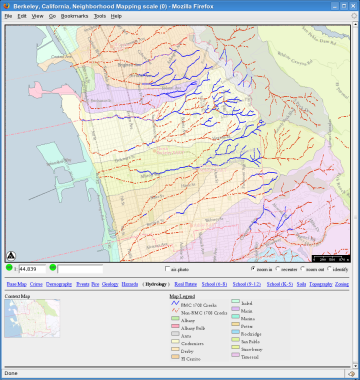Select the zoom out radio button
The height and width of the screenshot is (380, 360).
[303, 269]
